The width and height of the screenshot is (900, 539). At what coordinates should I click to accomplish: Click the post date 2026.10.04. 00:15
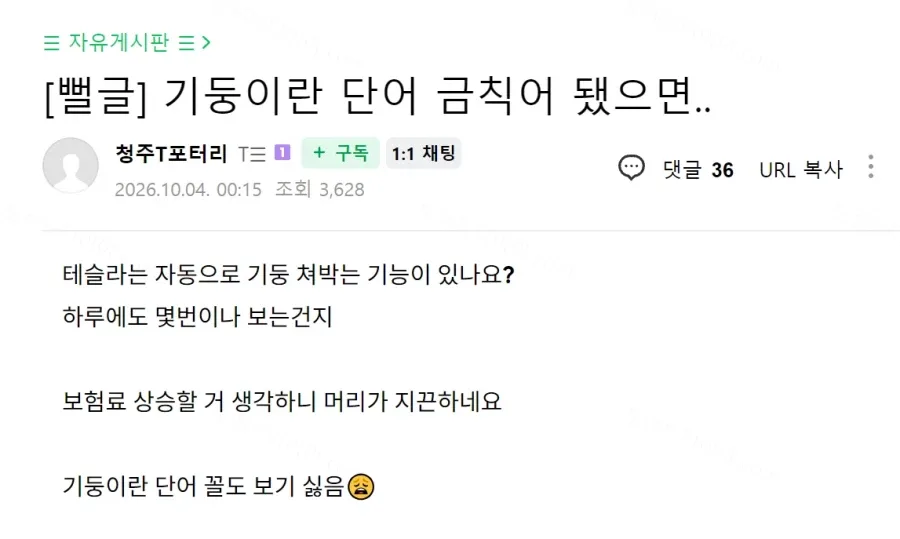point(188,189)
